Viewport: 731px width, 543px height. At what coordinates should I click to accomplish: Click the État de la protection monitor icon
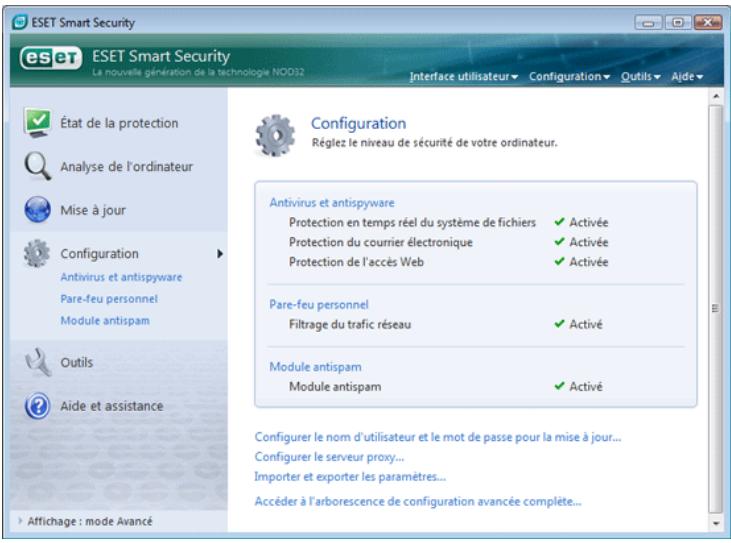tap(37, 123)
